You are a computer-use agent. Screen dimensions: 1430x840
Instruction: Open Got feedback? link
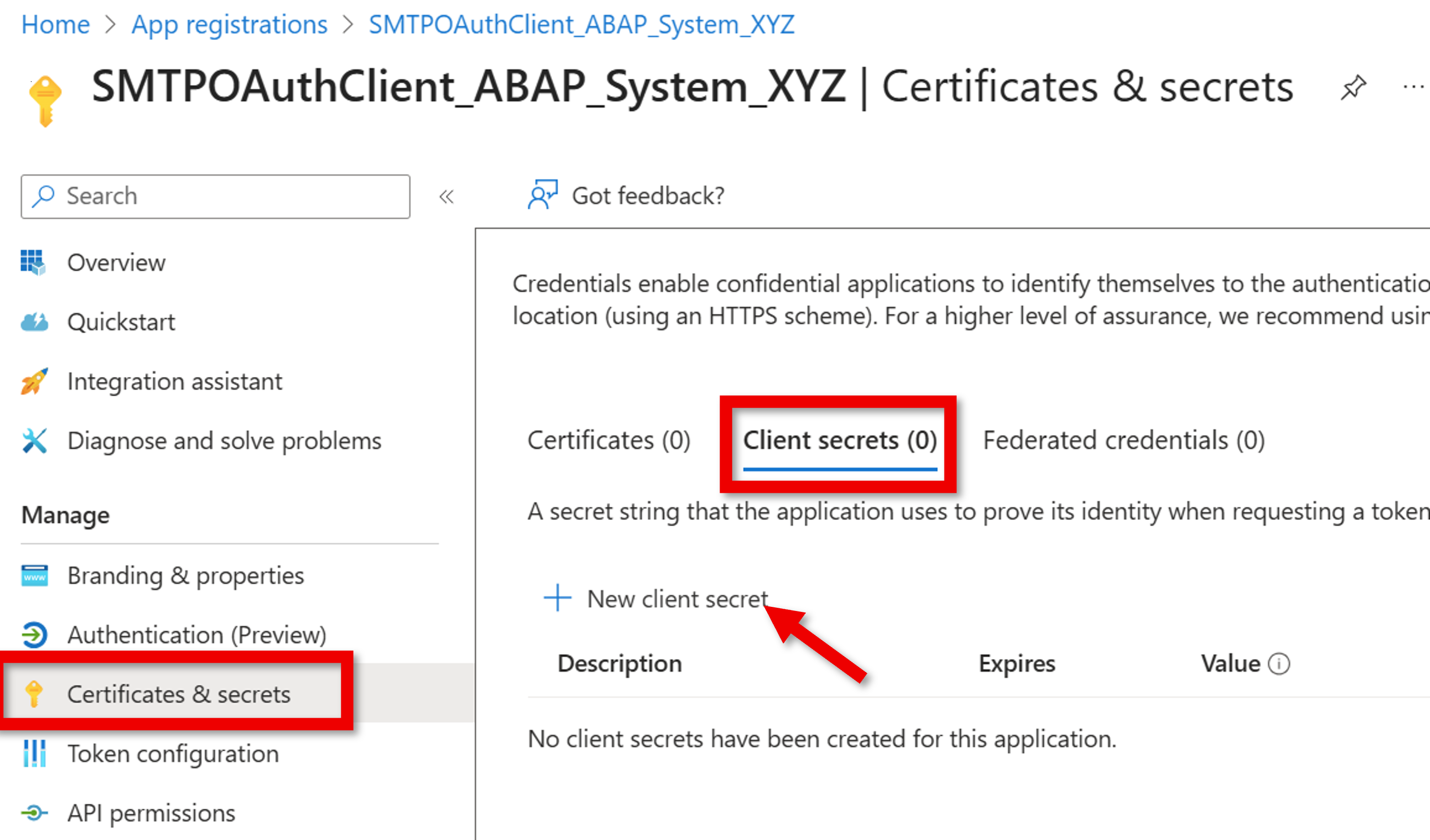coord(648,196)
